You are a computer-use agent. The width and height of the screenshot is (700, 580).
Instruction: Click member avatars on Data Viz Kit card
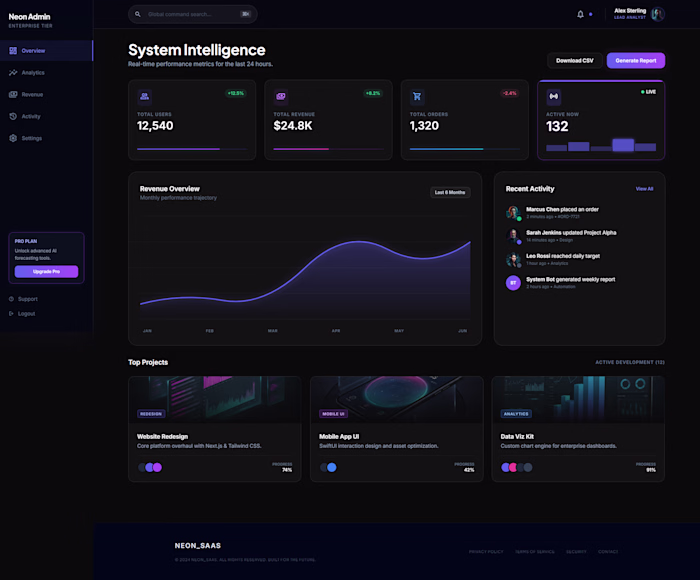pos(517,467)
